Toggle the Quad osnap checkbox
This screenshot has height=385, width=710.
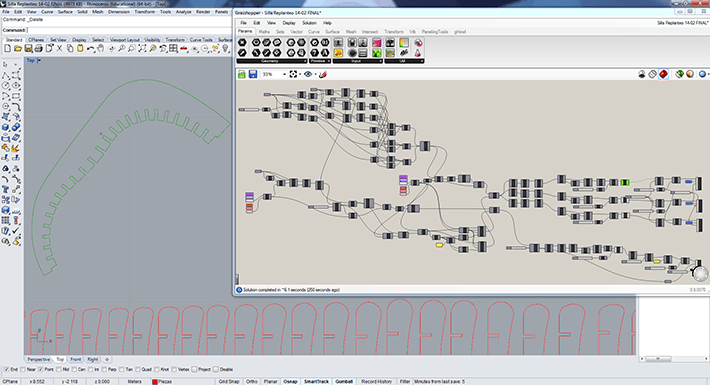coord(138,370)
